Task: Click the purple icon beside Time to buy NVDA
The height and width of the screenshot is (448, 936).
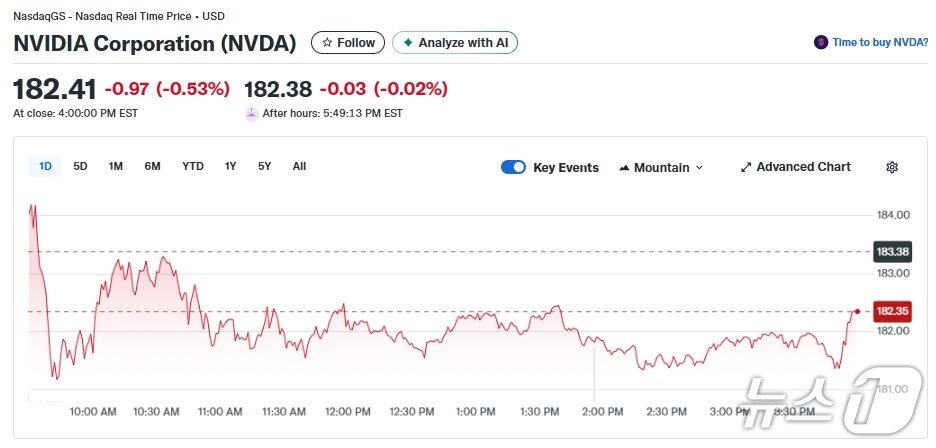Action: [x=821, y=43]
